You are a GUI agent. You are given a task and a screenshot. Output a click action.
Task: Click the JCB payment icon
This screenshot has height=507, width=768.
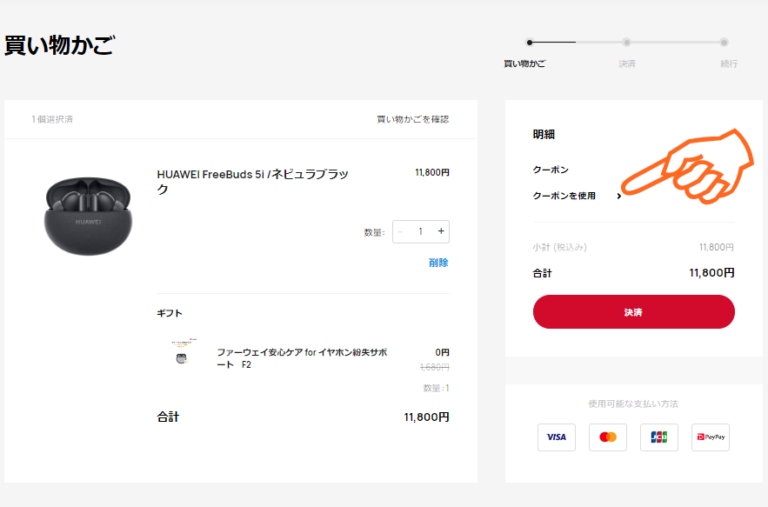659,437
